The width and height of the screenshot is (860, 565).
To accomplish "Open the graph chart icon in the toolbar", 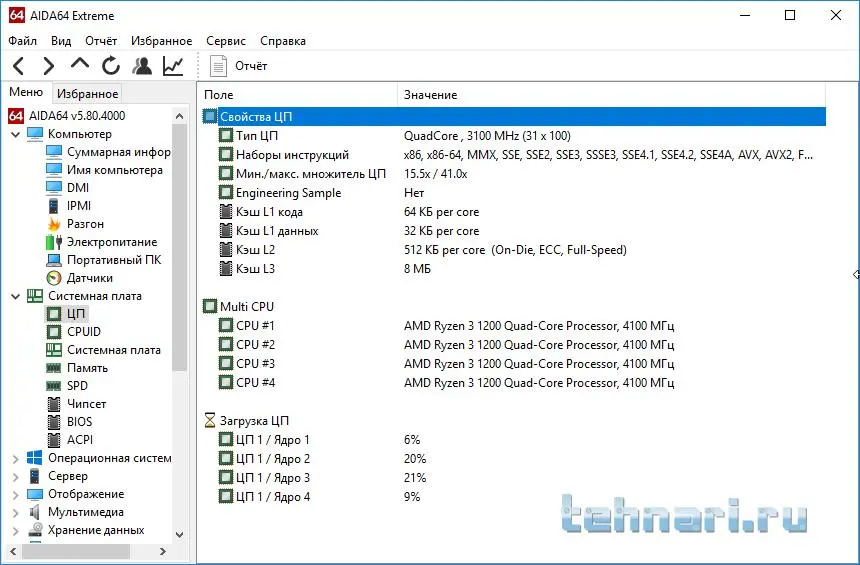I will (173, 66).
